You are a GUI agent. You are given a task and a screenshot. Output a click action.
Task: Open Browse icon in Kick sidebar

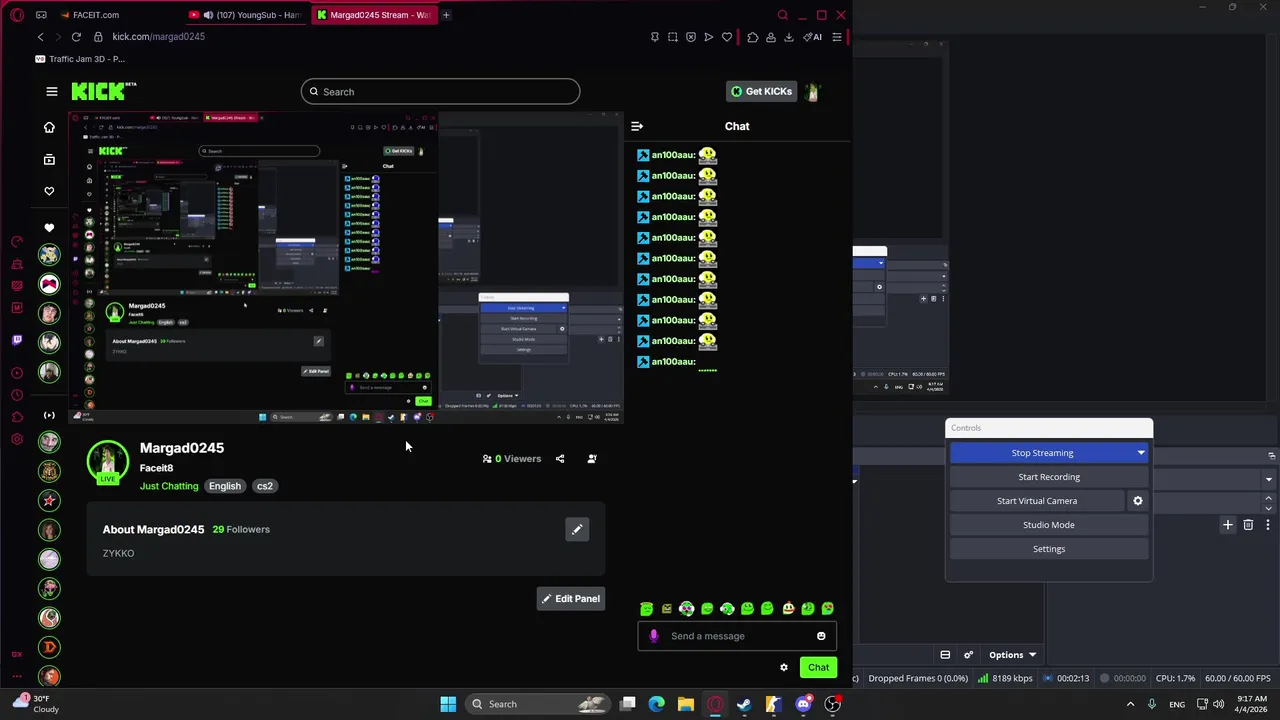pos(49,159)
